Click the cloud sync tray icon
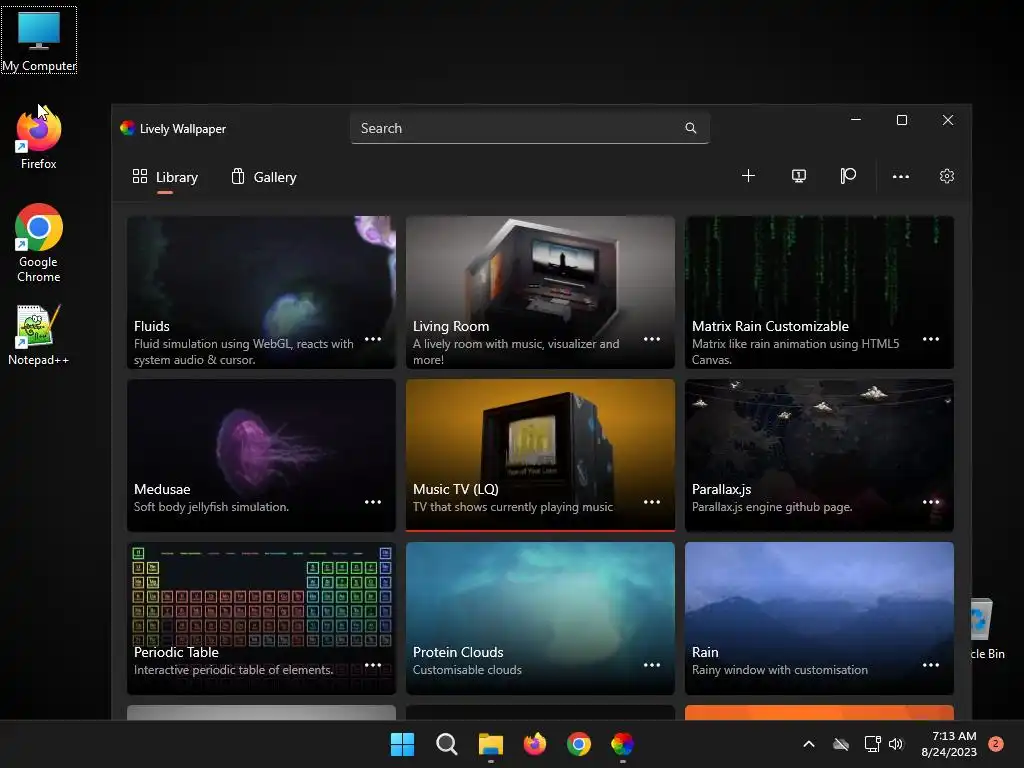The height and width of the screenshot is (768, 1024). click(x=841, y=744)
